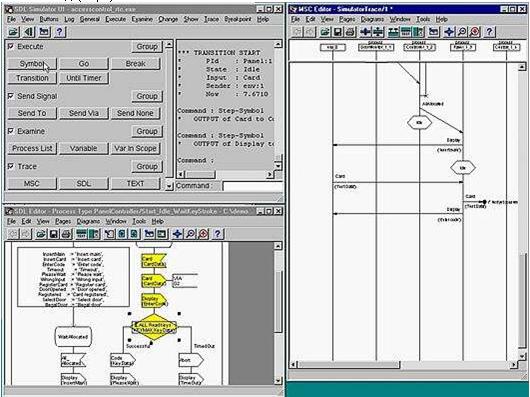Click the SDL trace button
Screen dimensions: 530x397
tap(84, 183)
